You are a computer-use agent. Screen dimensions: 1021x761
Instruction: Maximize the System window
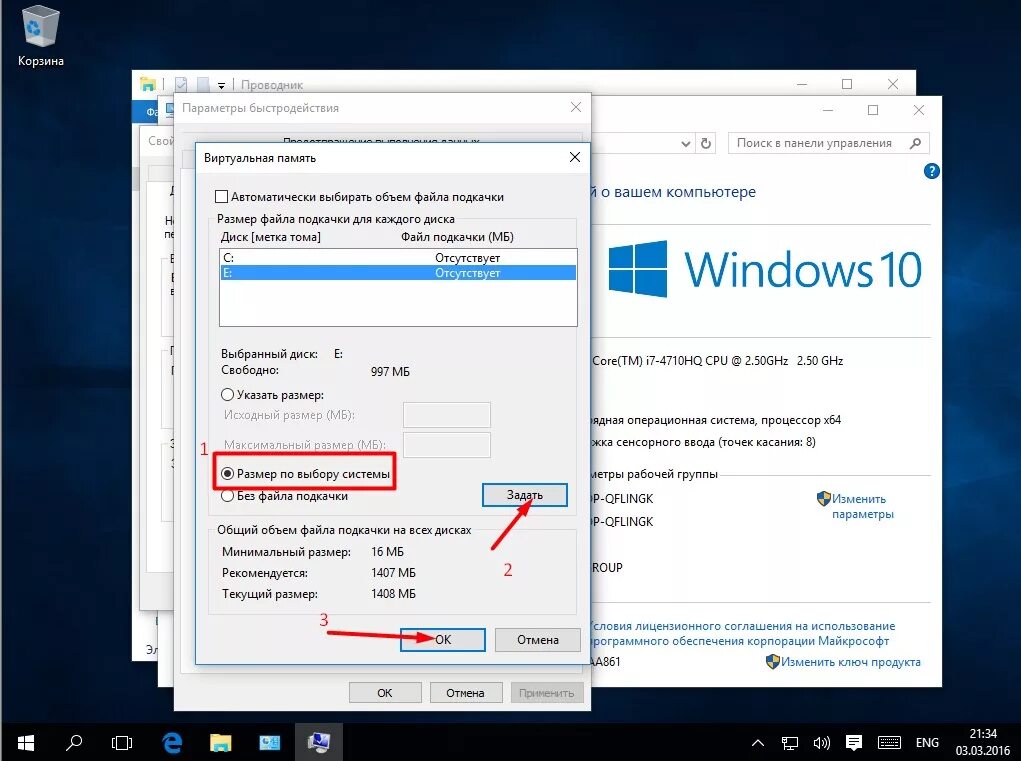[873, 110]
